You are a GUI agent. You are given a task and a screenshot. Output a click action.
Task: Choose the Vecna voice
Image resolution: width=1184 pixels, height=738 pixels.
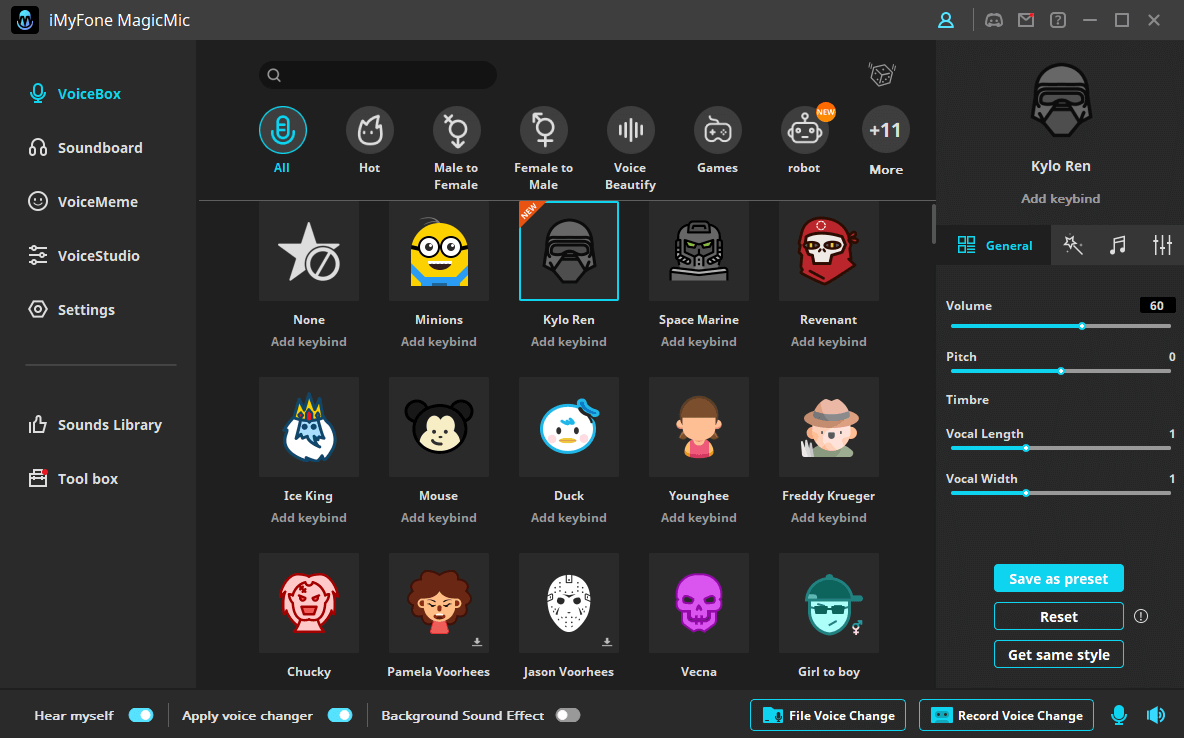pyautogui.click(x=698, y=603)
